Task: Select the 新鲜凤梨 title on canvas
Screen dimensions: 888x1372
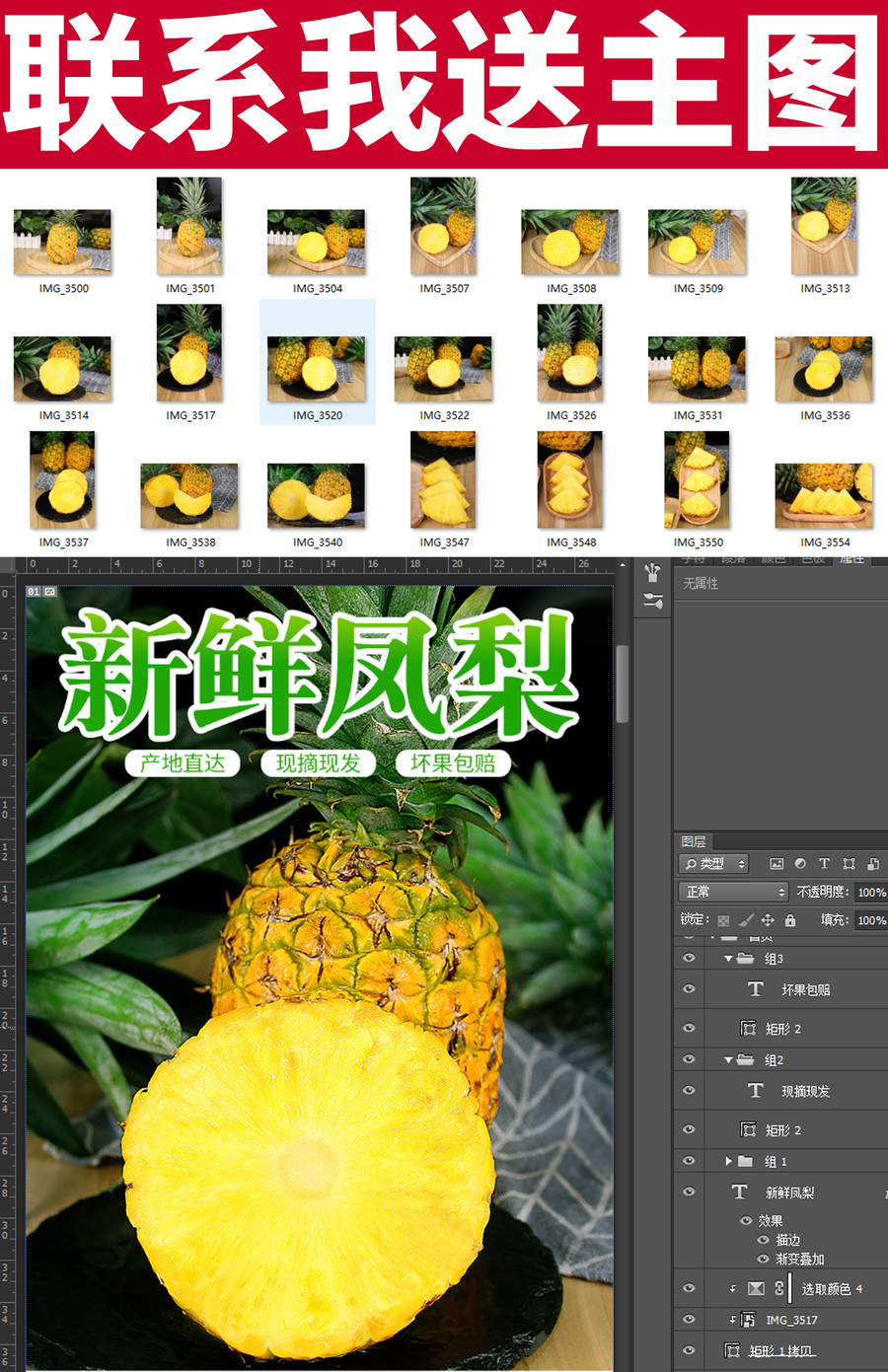Action: 318,676
